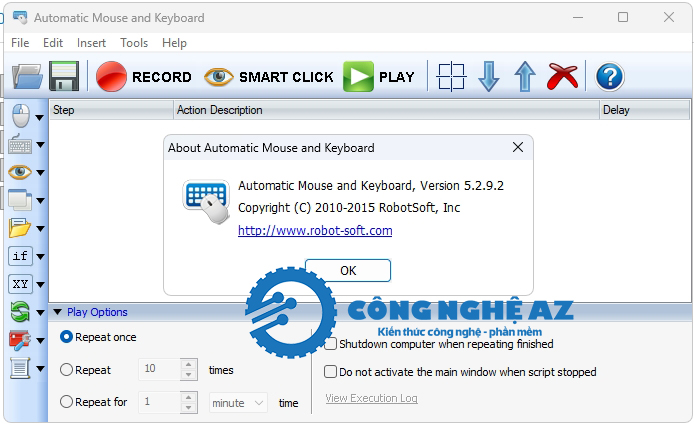Viewport: 694px width, 425px height.
Task: Click the Save floppy disk icon
Action: point(64,77)
